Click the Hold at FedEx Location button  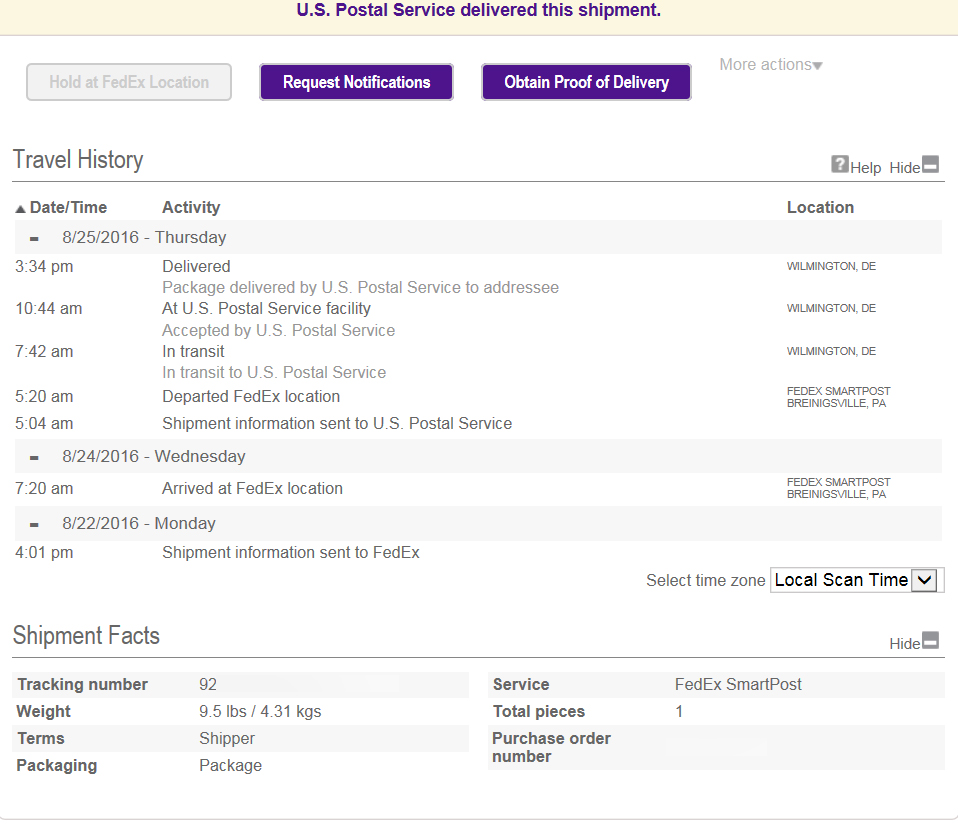(x=129, y=82)
